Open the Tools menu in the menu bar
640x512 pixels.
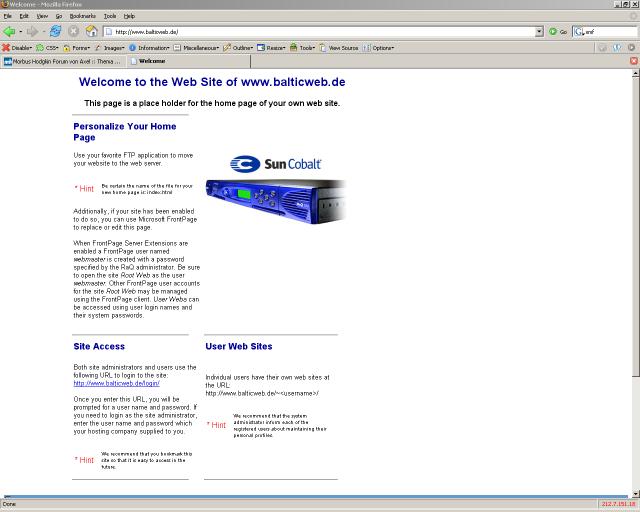pyautogui.click(x=110, y=16)
